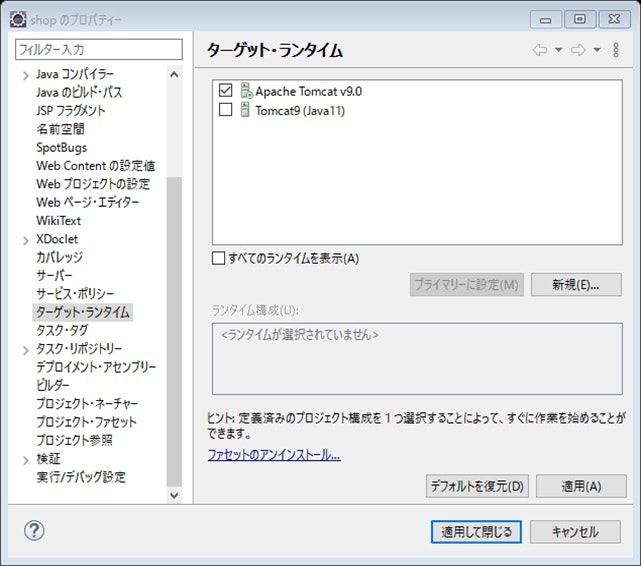Click the キャンセル button
Screen dimensions: 641x566
tap(575, 532)
